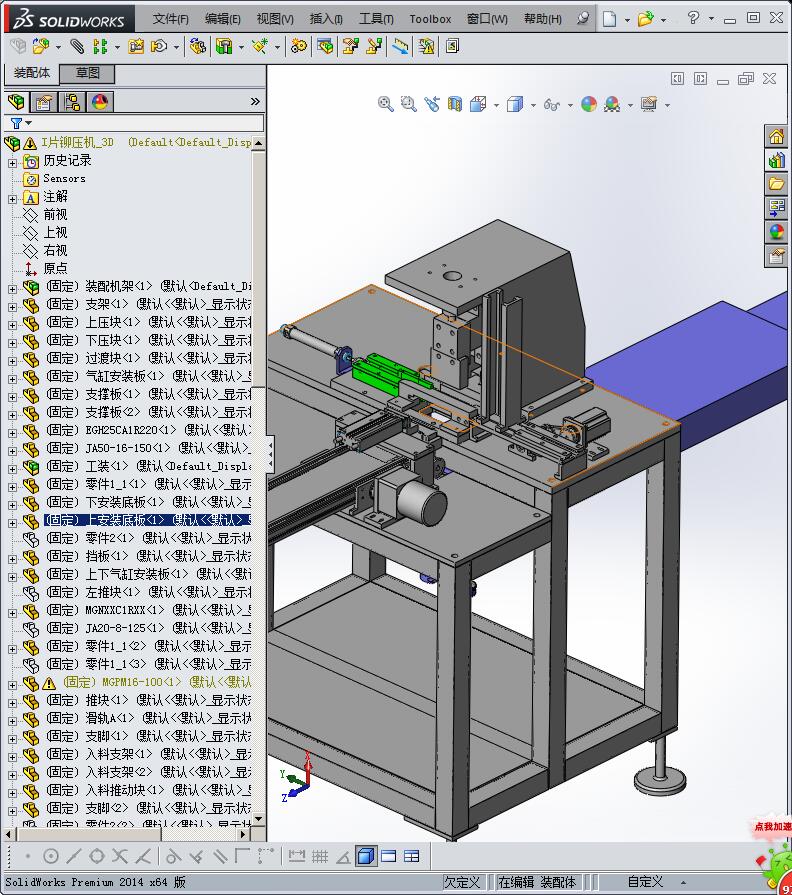Viewport: 792px width, 895px height.
Task: Expand the 注解 tree node
Action: point(13,199)
